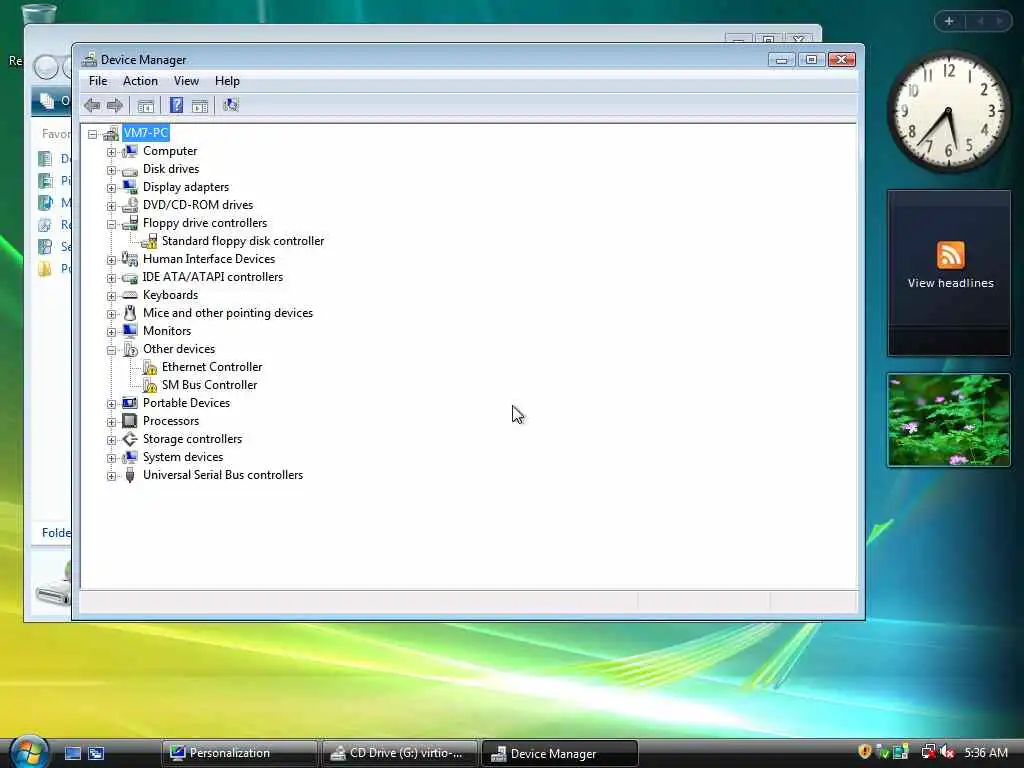The image size is (1024, 768).
Task: Select the Keyboards category icon
Action: pos(130,295)
